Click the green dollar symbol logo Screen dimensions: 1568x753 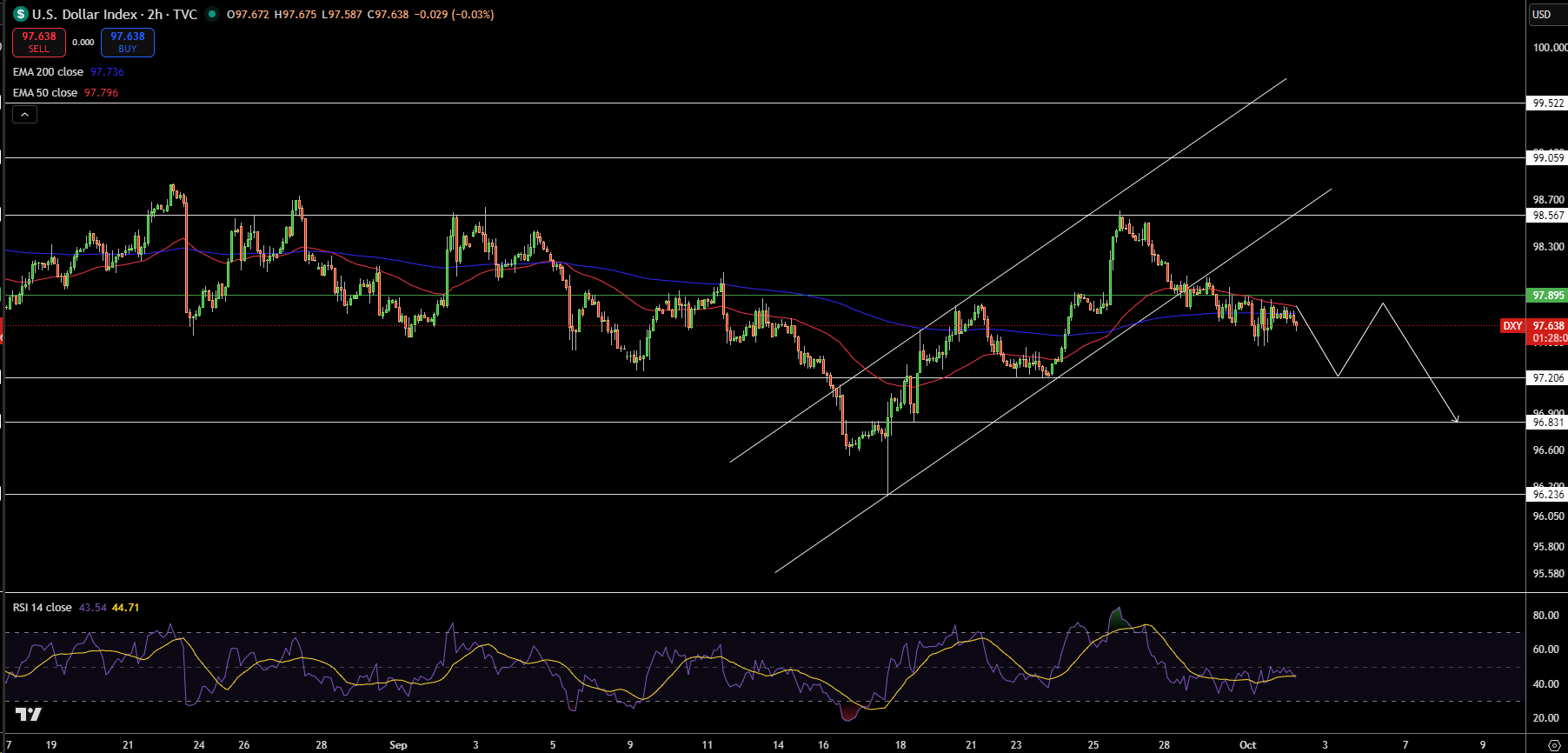click(21, 15)
